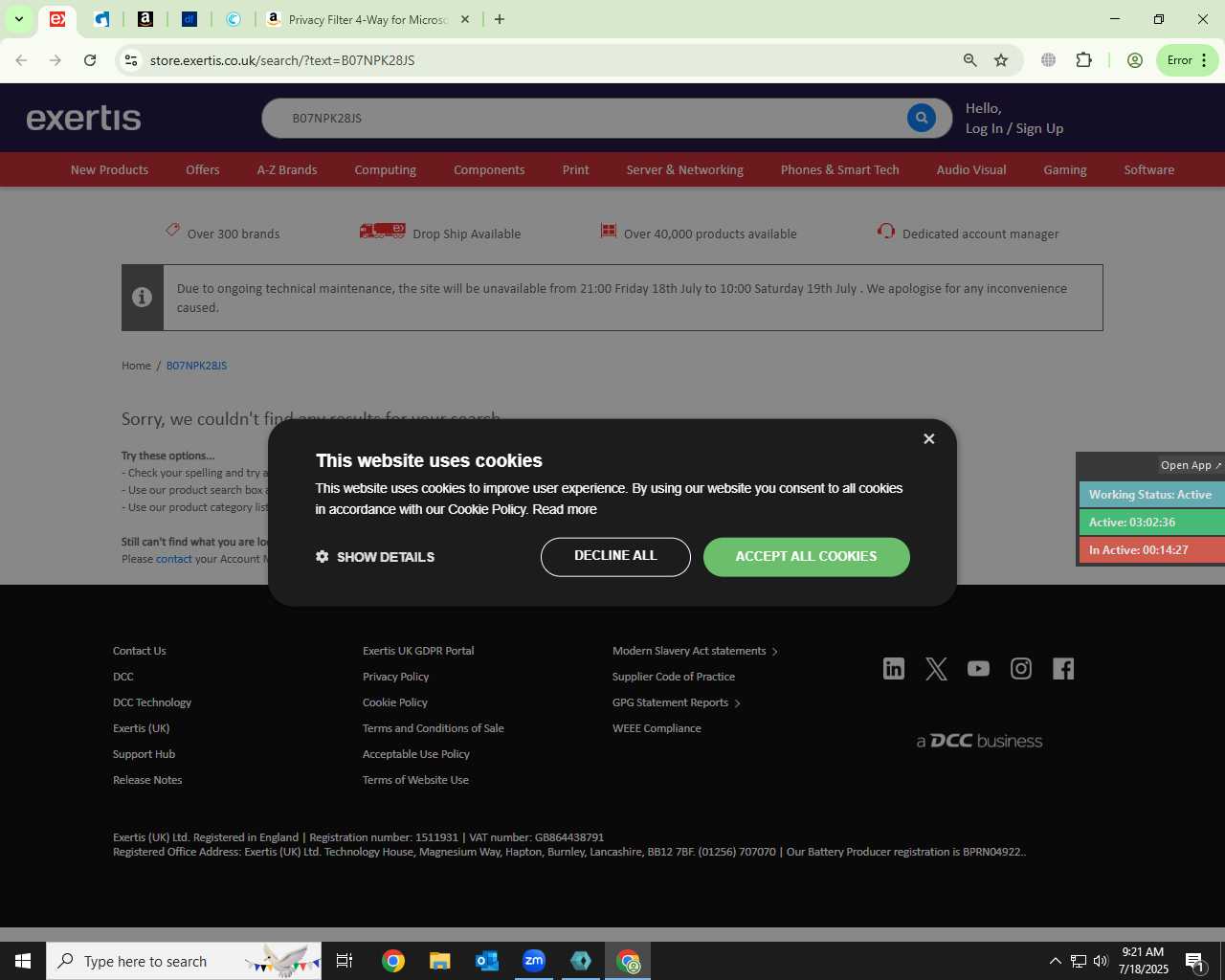The image size is (1225, 980).
Task: Expand GPG Statement Reports
Action: coord(676,702)
